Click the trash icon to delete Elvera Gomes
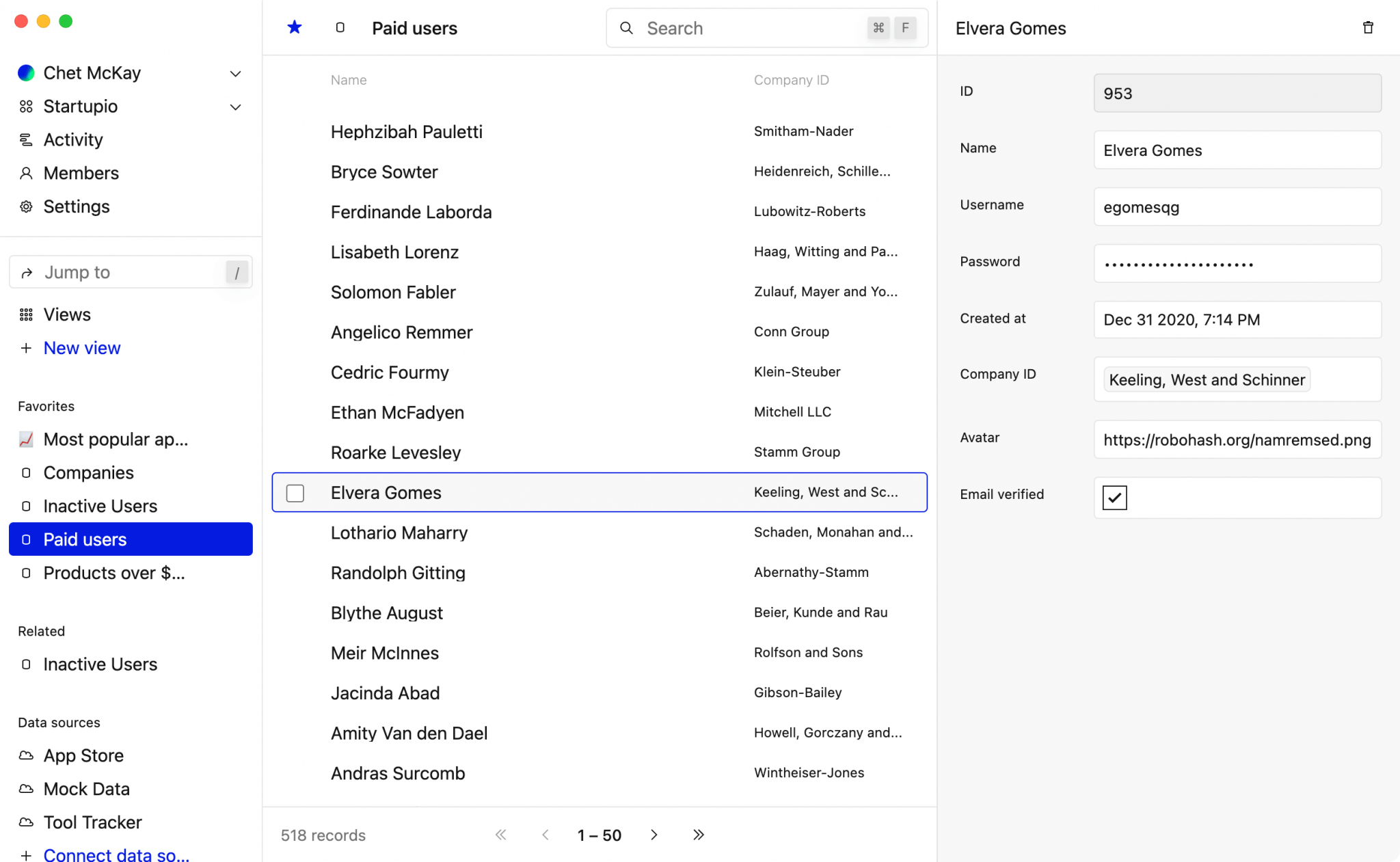The width and height of the screenshot is (1400, 862). click(1367, 27)
